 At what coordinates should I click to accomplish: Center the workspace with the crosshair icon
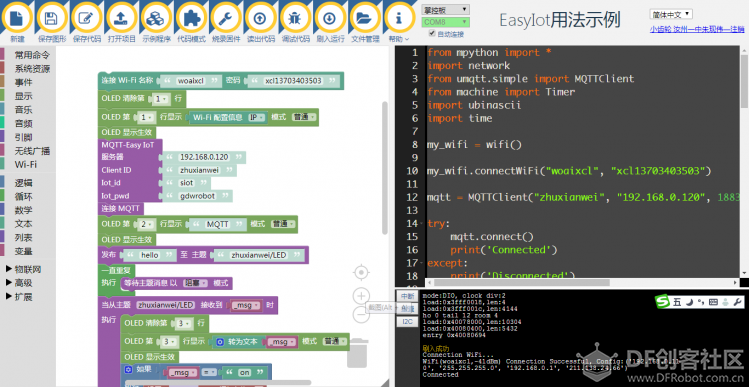(362, 273)
